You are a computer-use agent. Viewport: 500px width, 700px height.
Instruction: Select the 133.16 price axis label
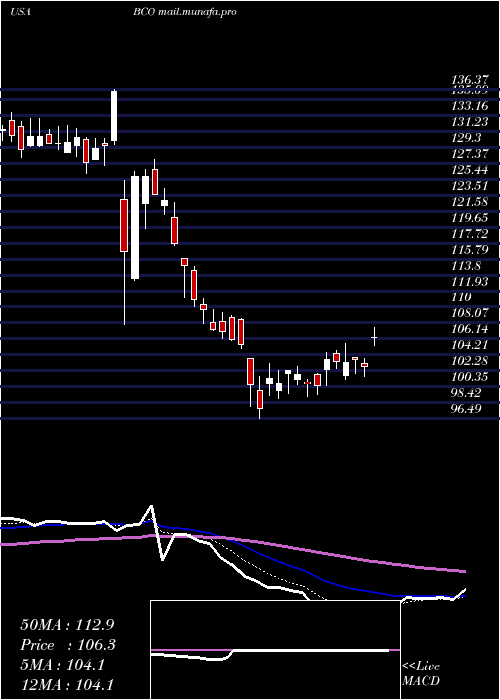pyautogui.click(x=470, y=106)
